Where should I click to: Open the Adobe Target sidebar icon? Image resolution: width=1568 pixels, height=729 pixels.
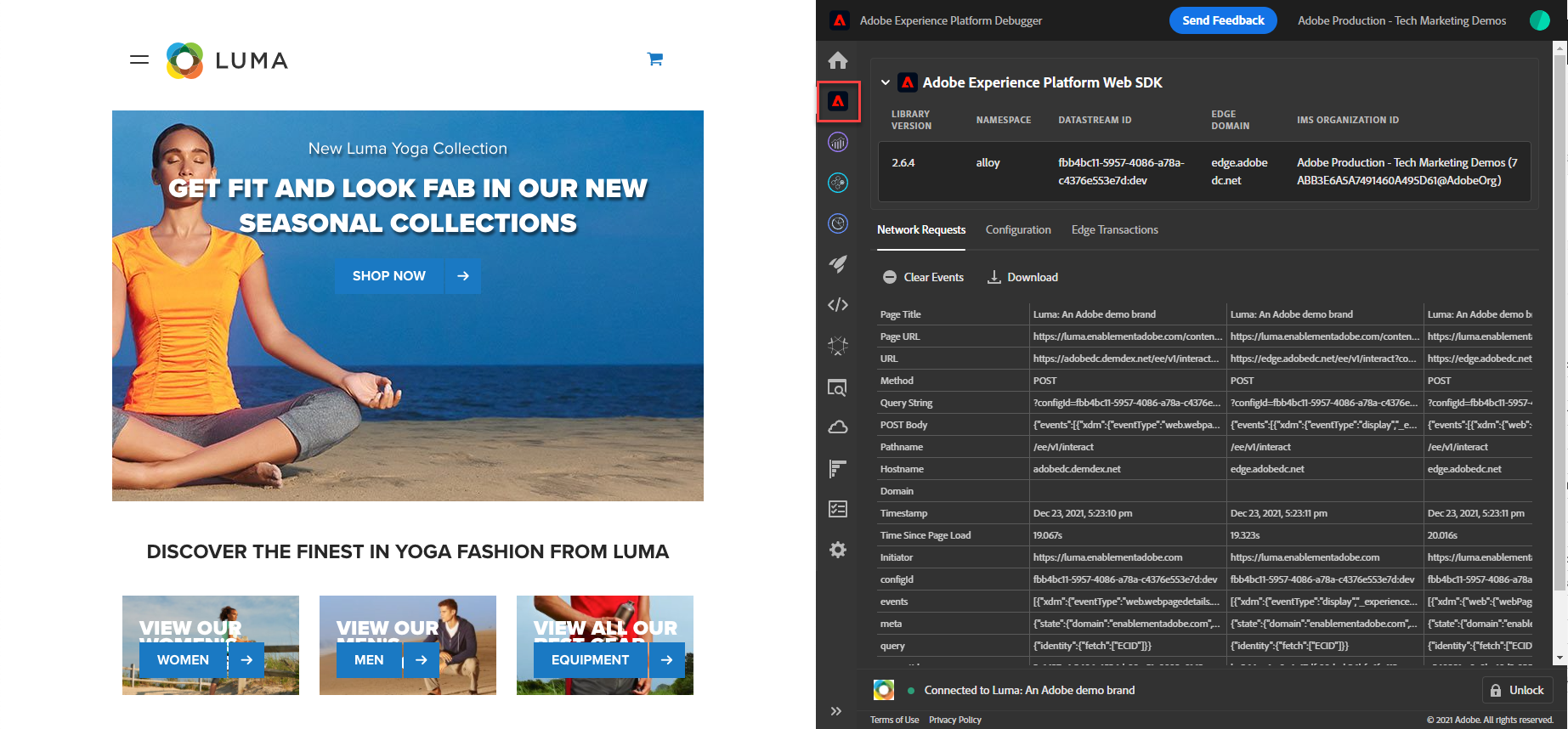coord(838,183)
